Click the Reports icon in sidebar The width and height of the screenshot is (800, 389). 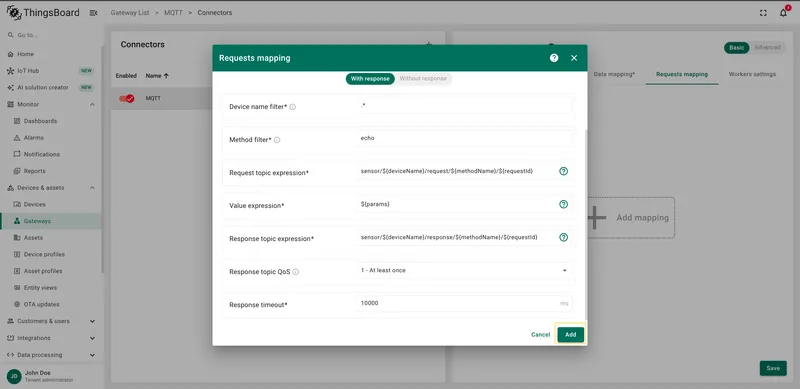coord(17,171)
